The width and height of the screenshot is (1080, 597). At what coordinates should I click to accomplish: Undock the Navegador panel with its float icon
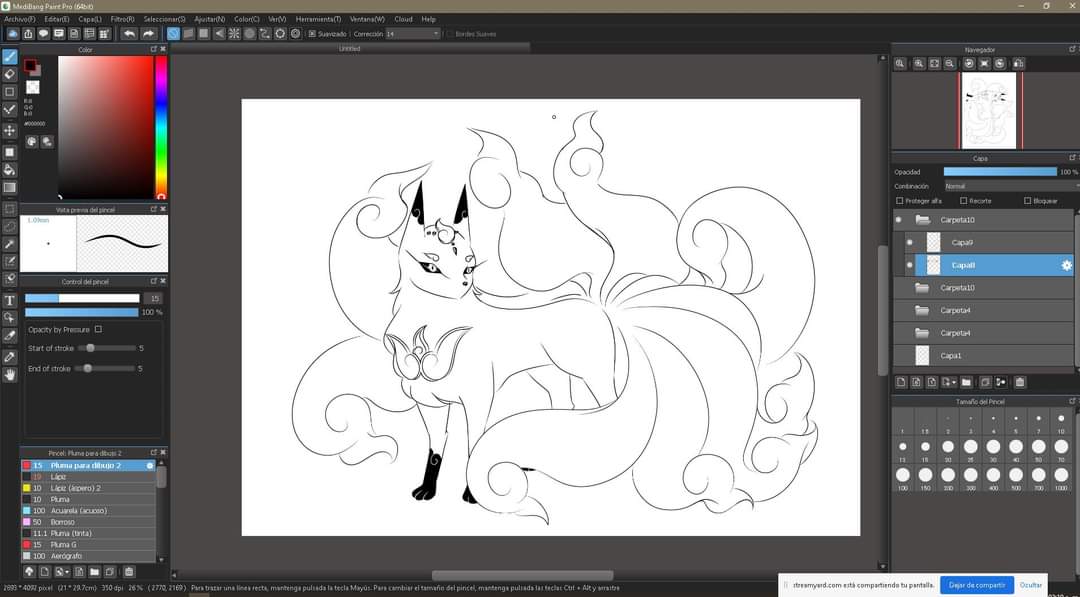[x=1072, y=49]
